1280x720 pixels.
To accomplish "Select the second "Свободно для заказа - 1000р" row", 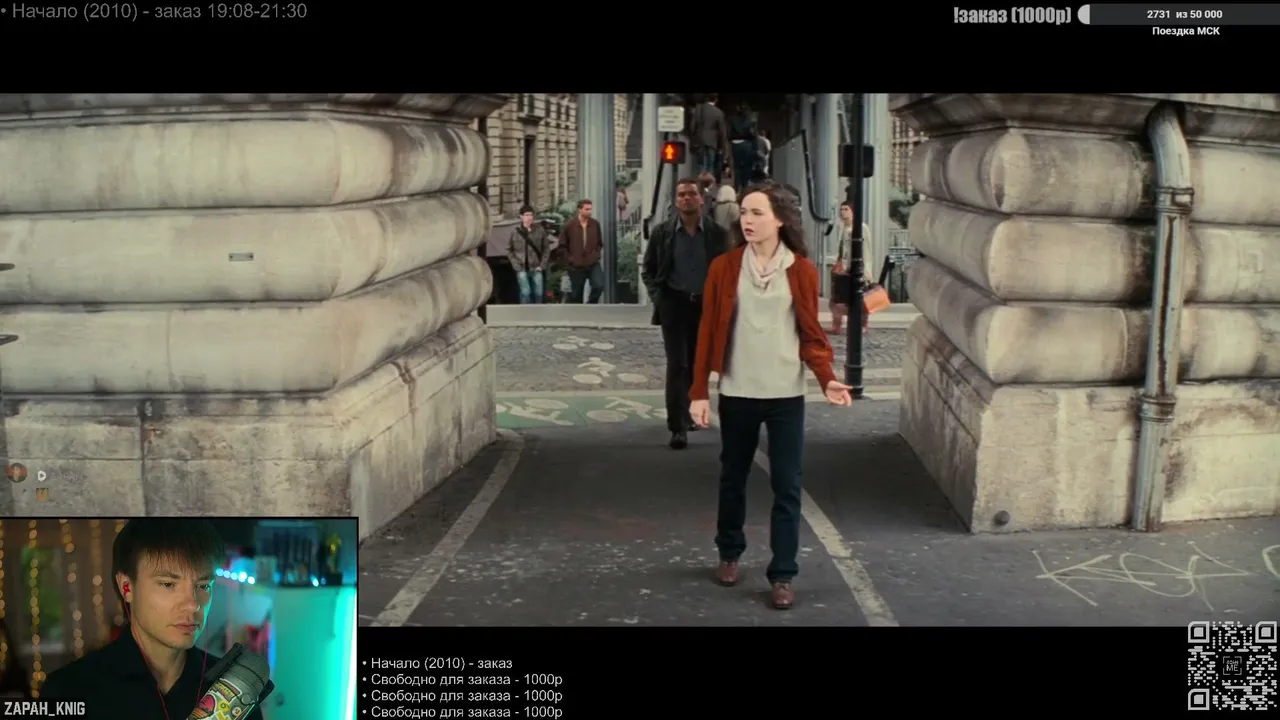I will (462, 696).
